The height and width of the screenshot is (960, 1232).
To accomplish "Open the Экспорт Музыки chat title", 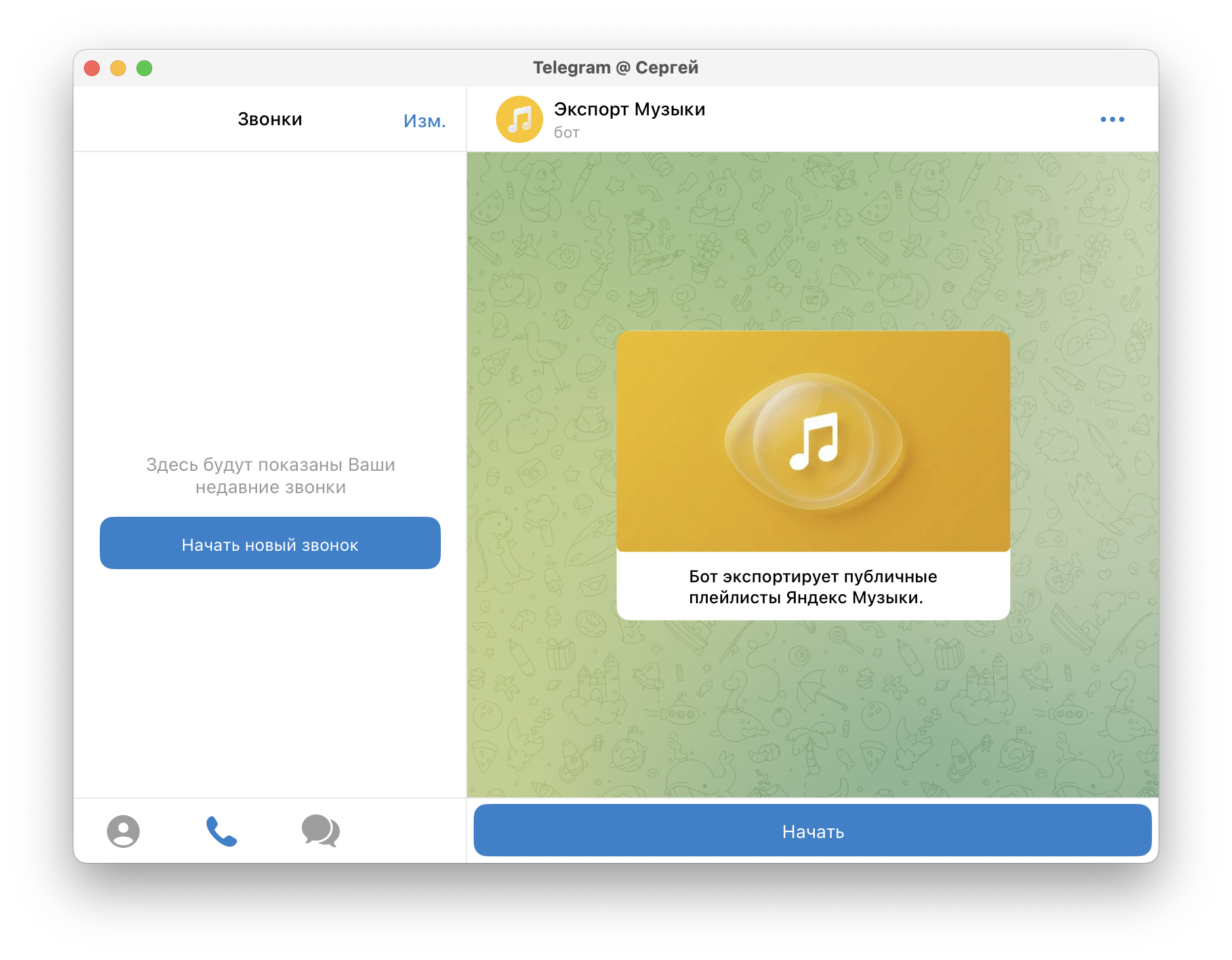I will click(x=630, y=109).
